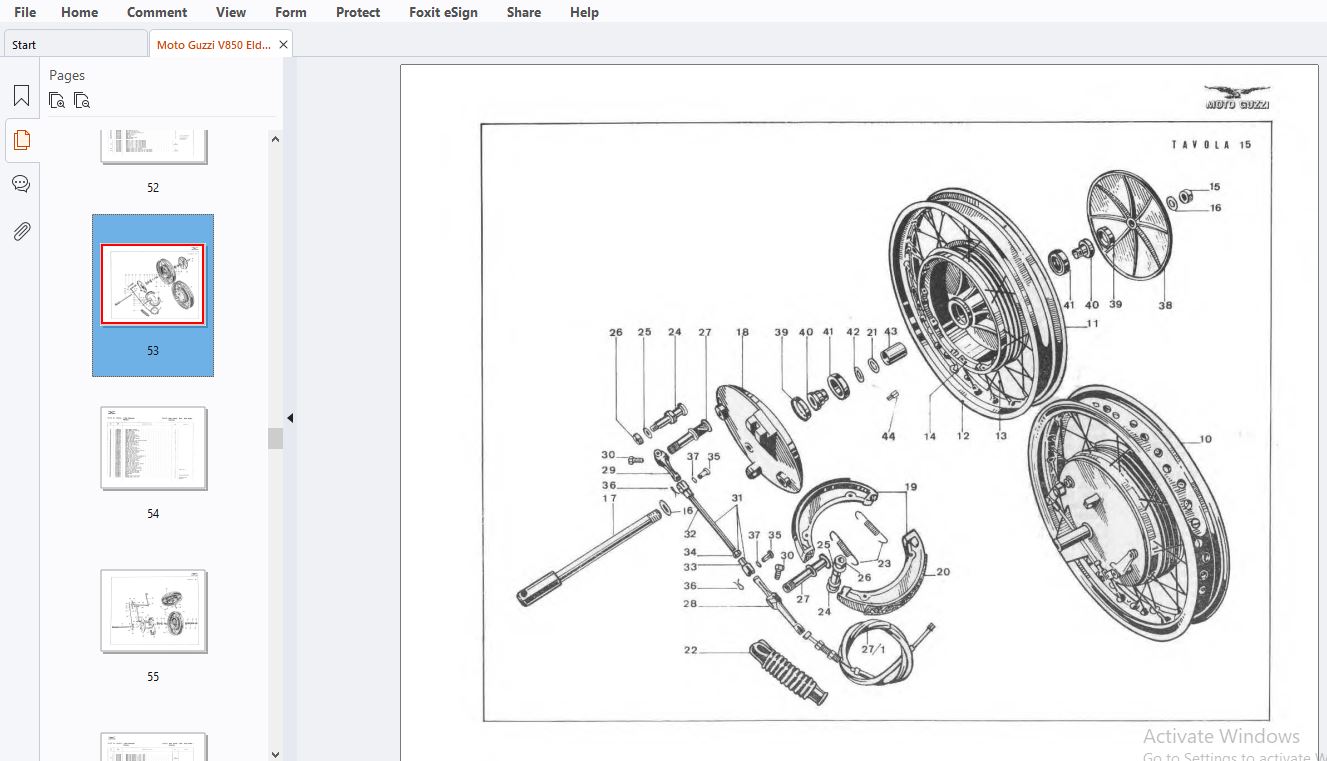Open the Help ribbon tab
This screenshot has height=761, width=1327.
click(584, 12)
